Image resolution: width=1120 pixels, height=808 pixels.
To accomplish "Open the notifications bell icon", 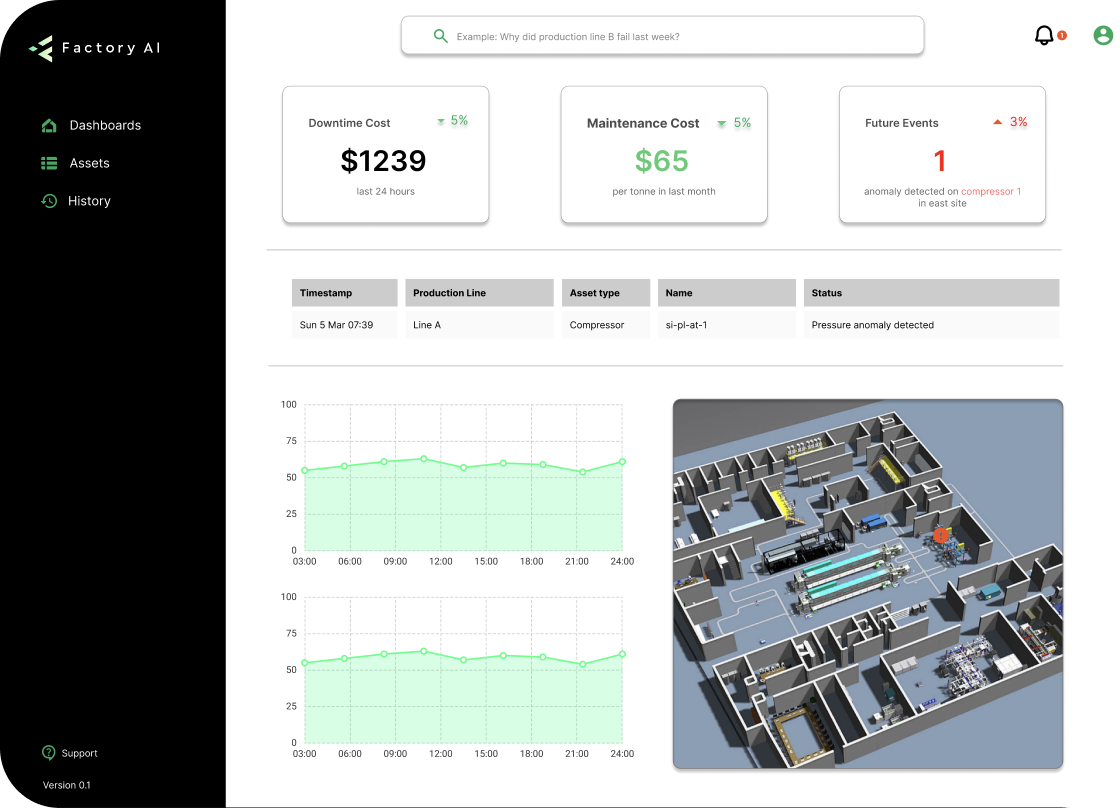I will point(1044,36).
